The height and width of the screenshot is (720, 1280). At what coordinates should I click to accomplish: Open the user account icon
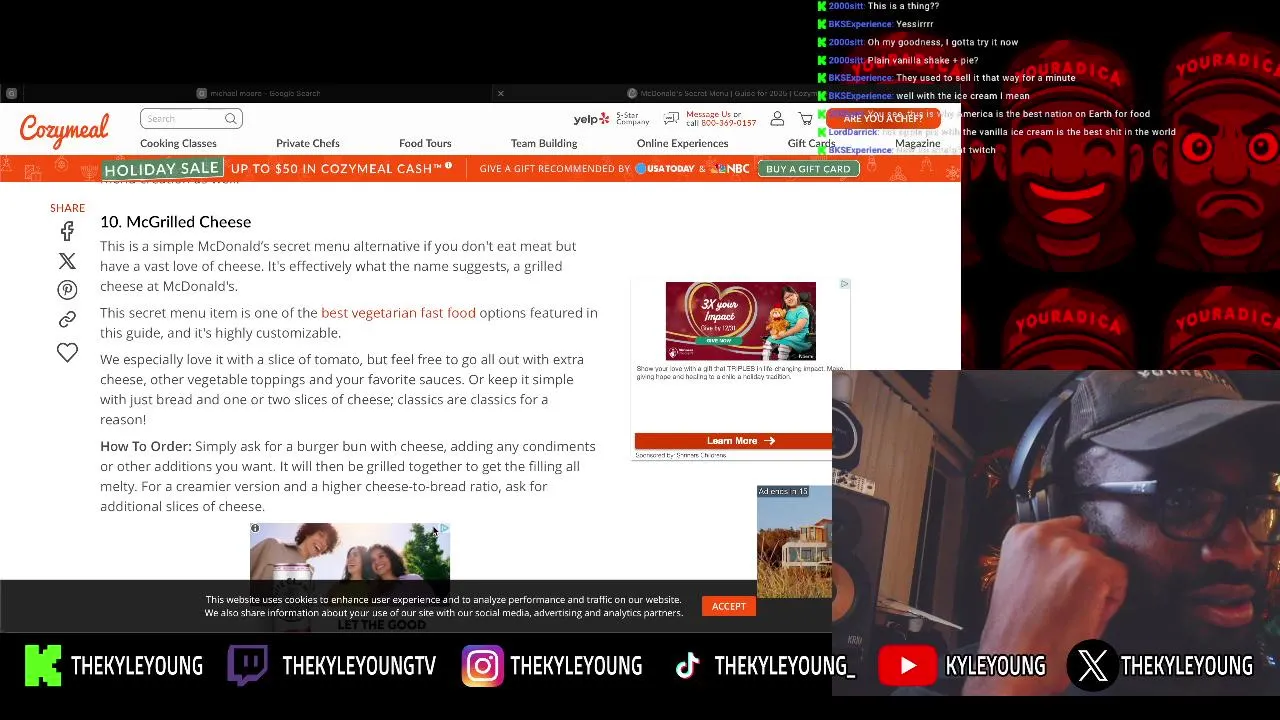pyautogui.click(x=777, y=118)
